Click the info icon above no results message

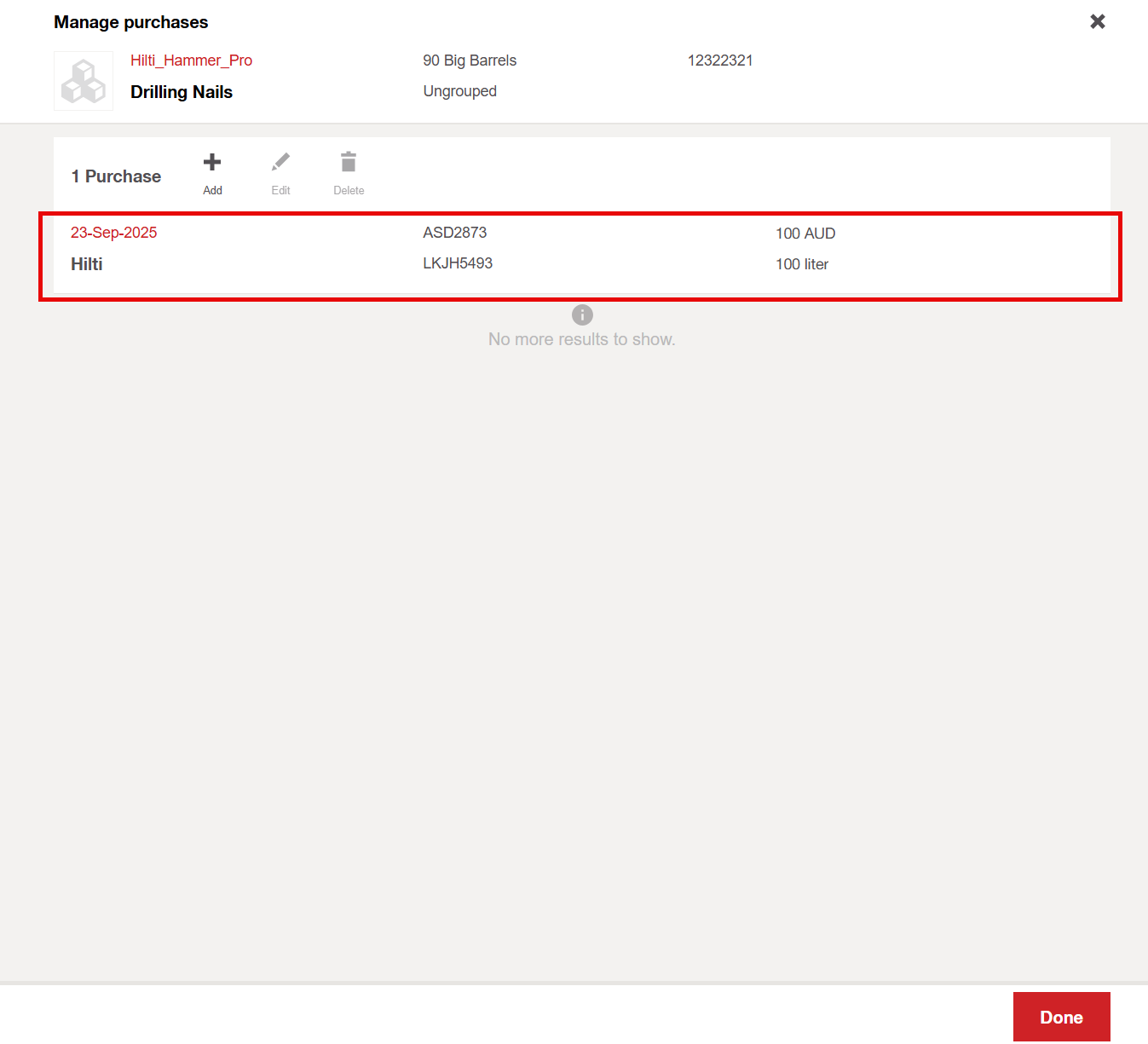tap(582, 315)
